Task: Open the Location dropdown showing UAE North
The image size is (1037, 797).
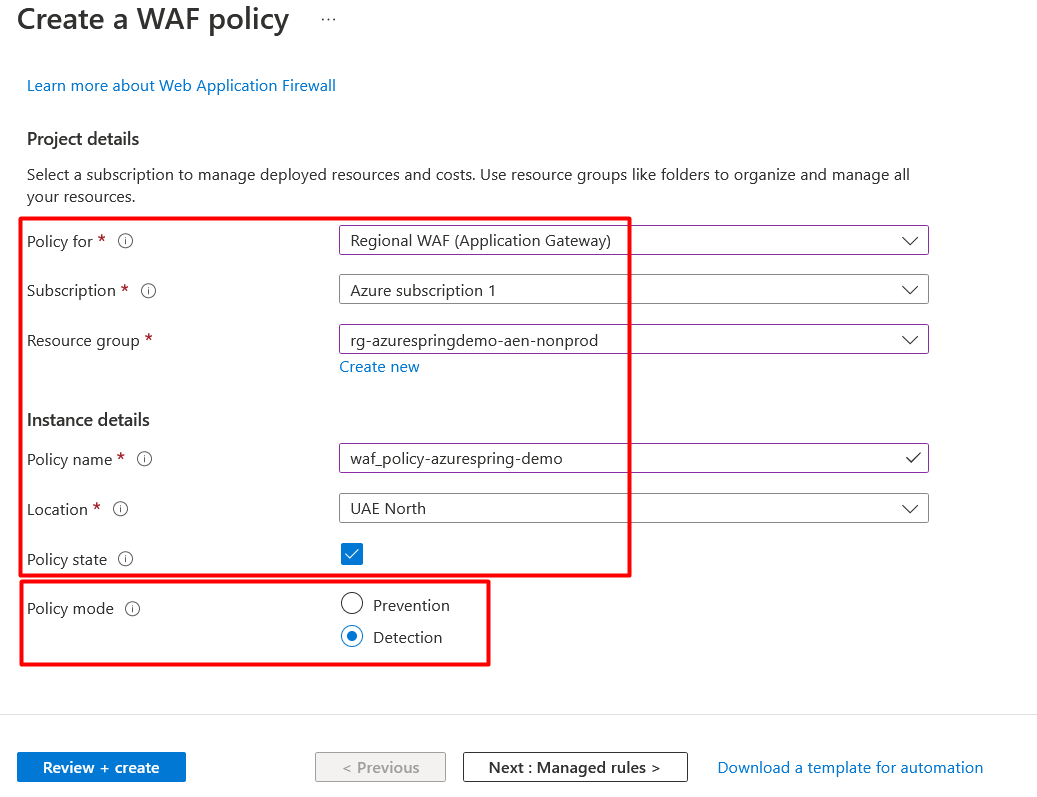Action: [633, 508]
